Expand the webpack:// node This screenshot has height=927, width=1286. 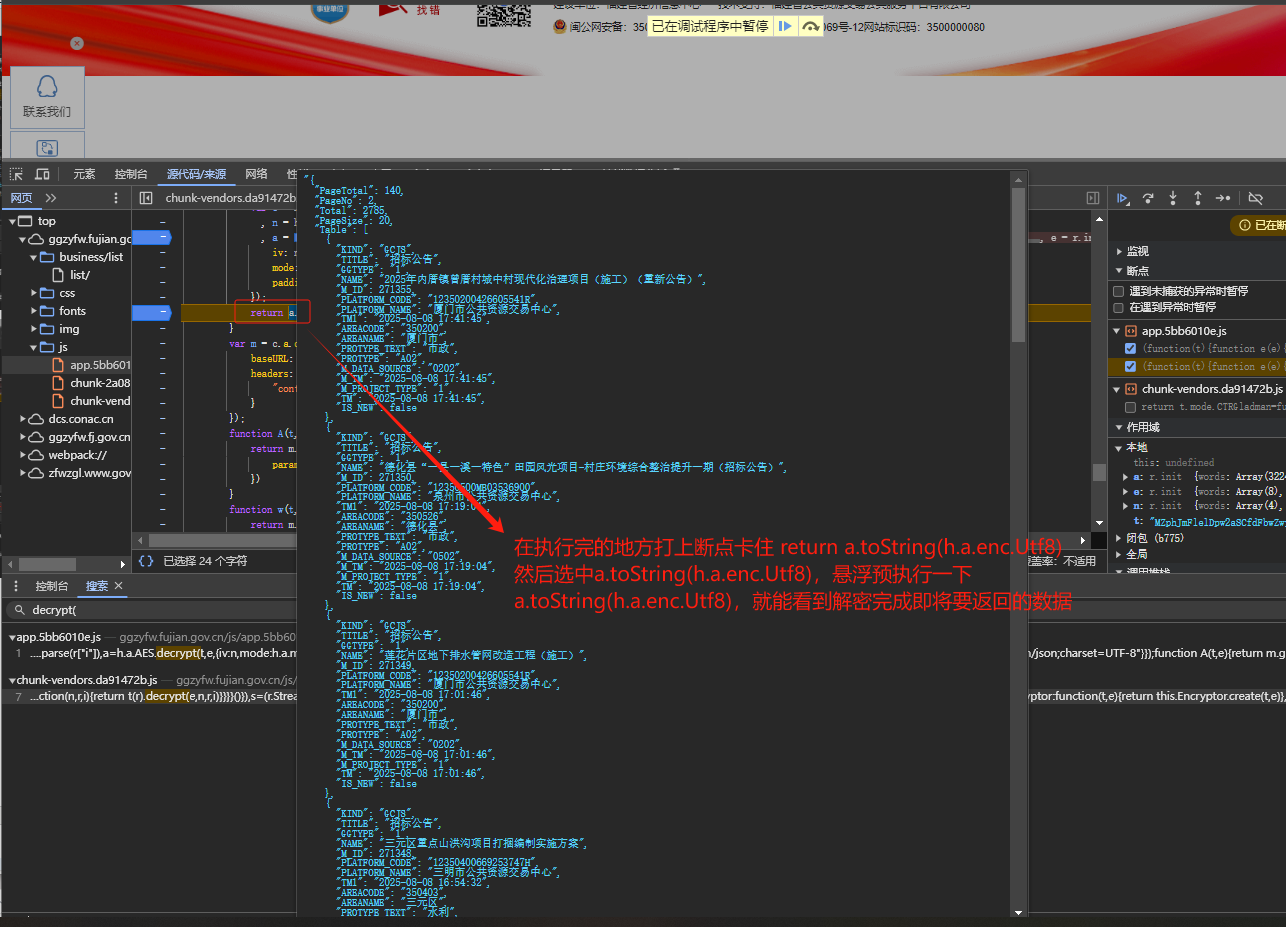pyautogui.click(x=24, y=455)
